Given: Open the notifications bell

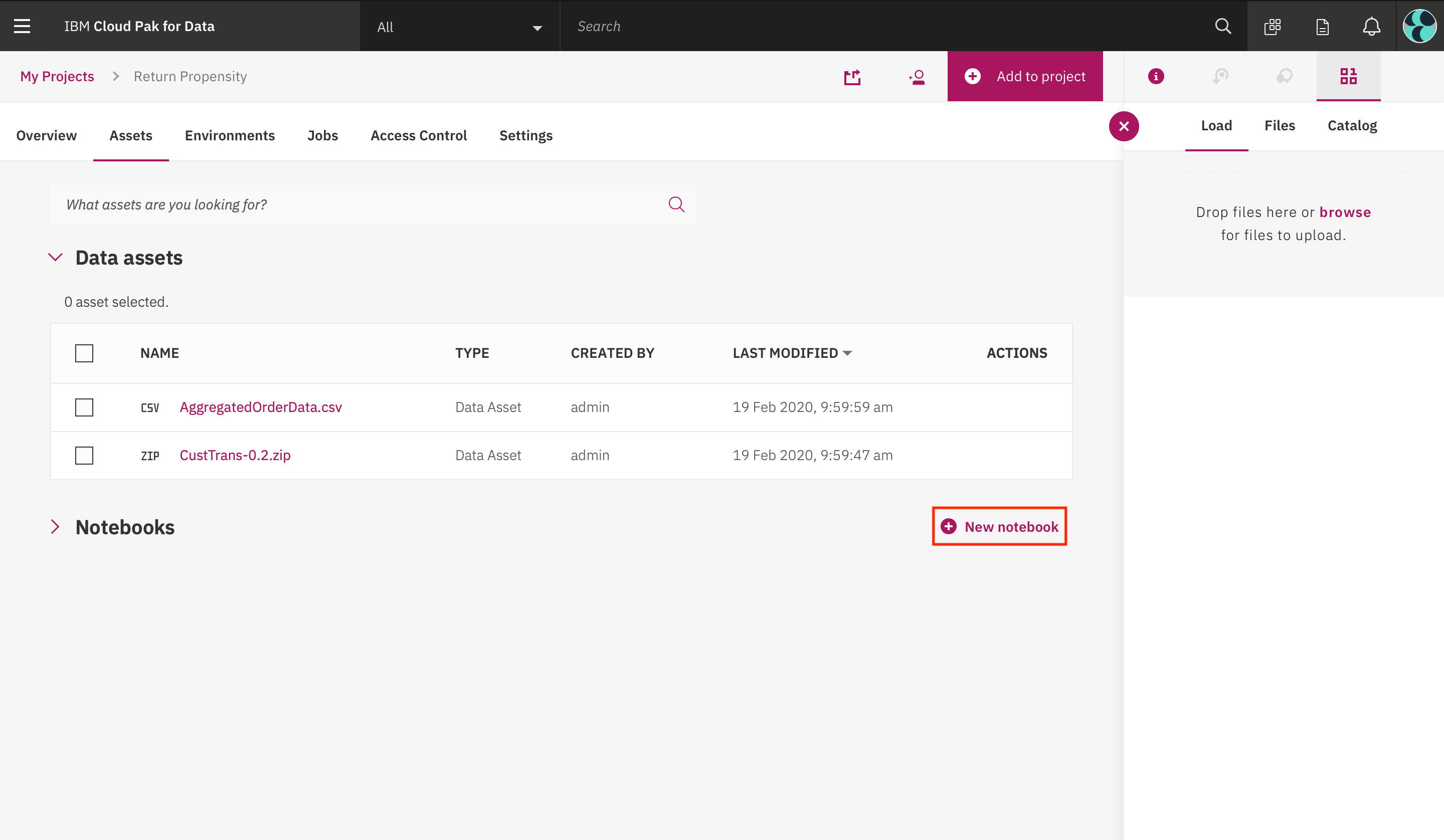Looking at the screenshot, I should pyautogui.click(x=1371, y=27).
